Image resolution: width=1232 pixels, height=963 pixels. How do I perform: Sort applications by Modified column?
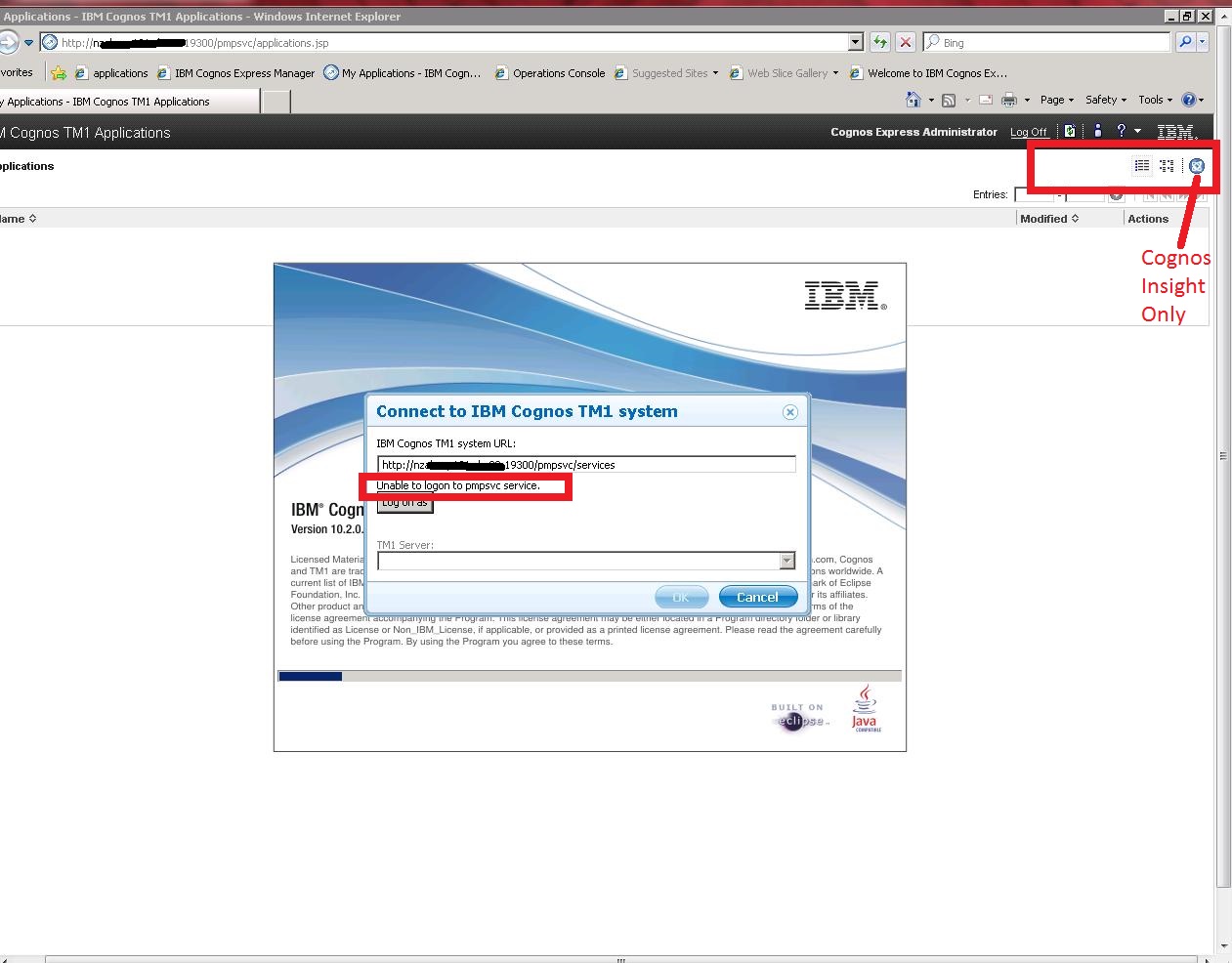click(1049, 219)
